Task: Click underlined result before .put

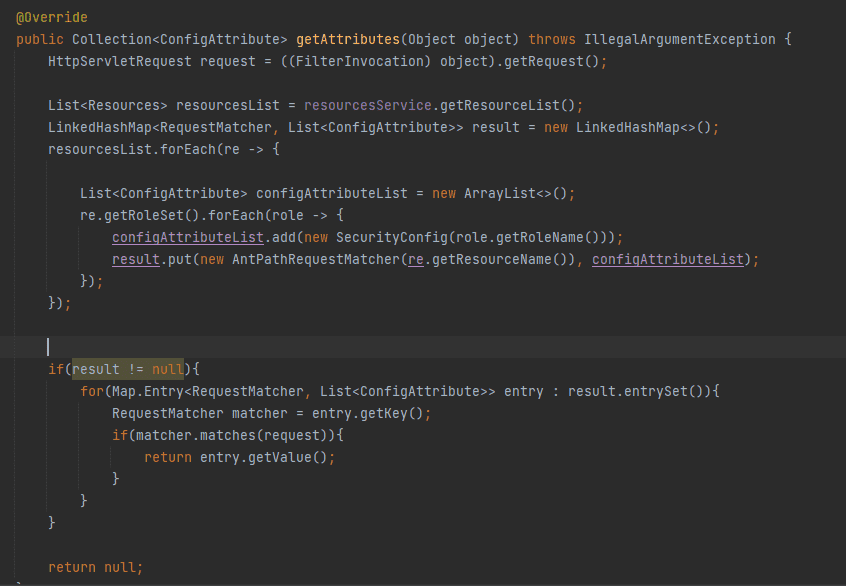Action: point(136,260)
